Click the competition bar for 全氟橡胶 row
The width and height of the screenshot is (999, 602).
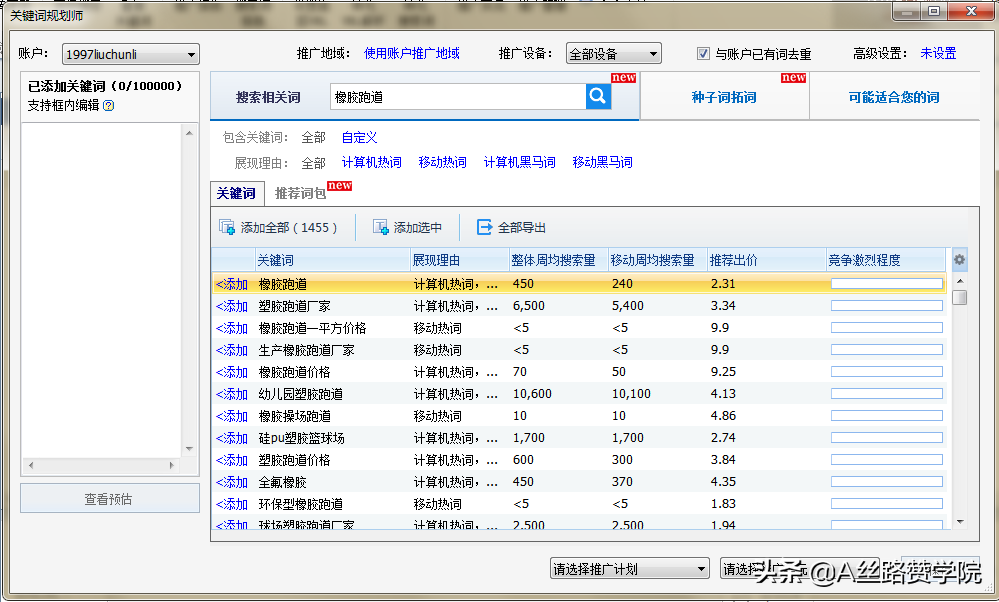pos(887,482)
